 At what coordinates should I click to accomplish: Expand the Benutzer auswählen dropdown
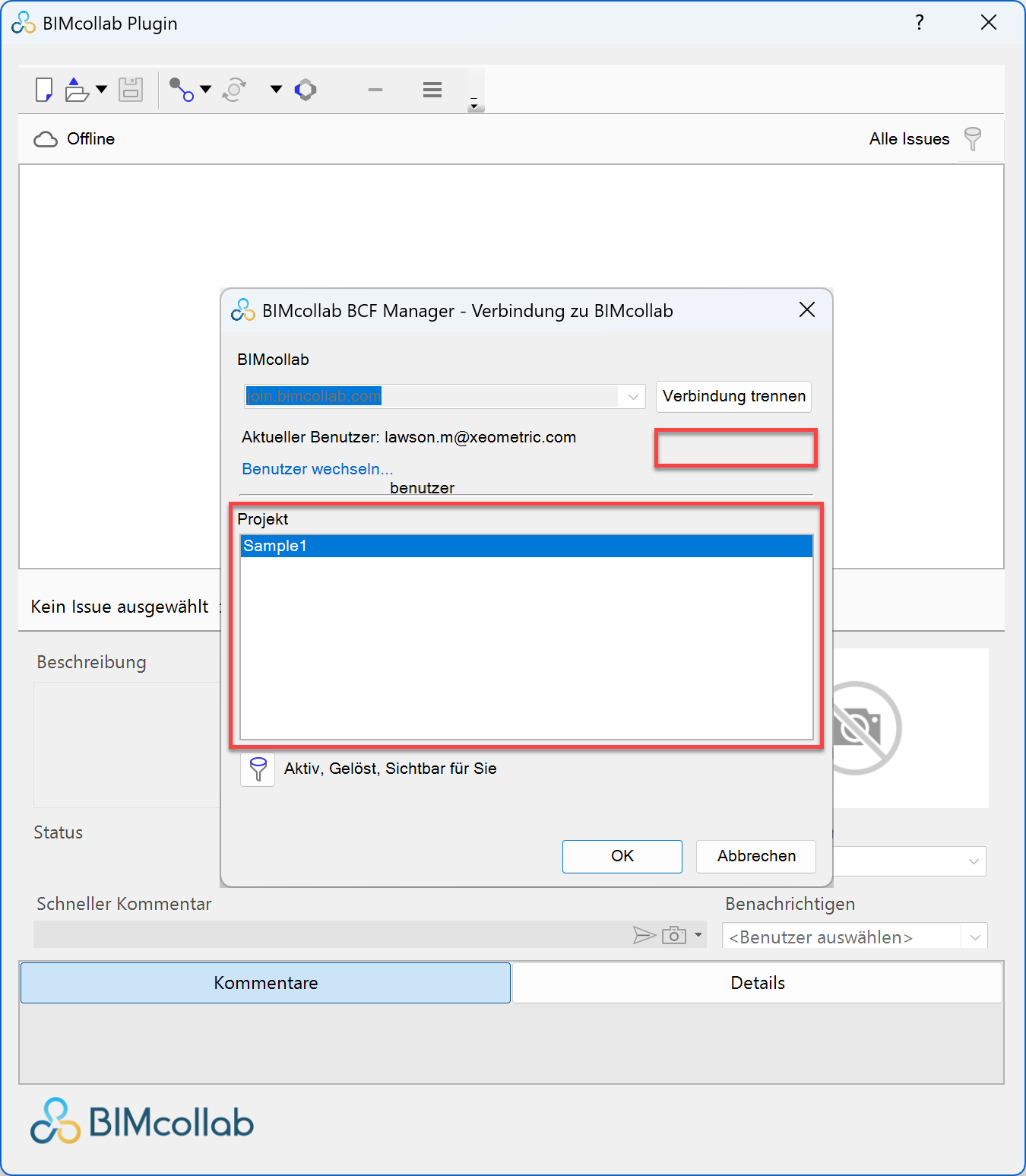click(x=974, y=937)
